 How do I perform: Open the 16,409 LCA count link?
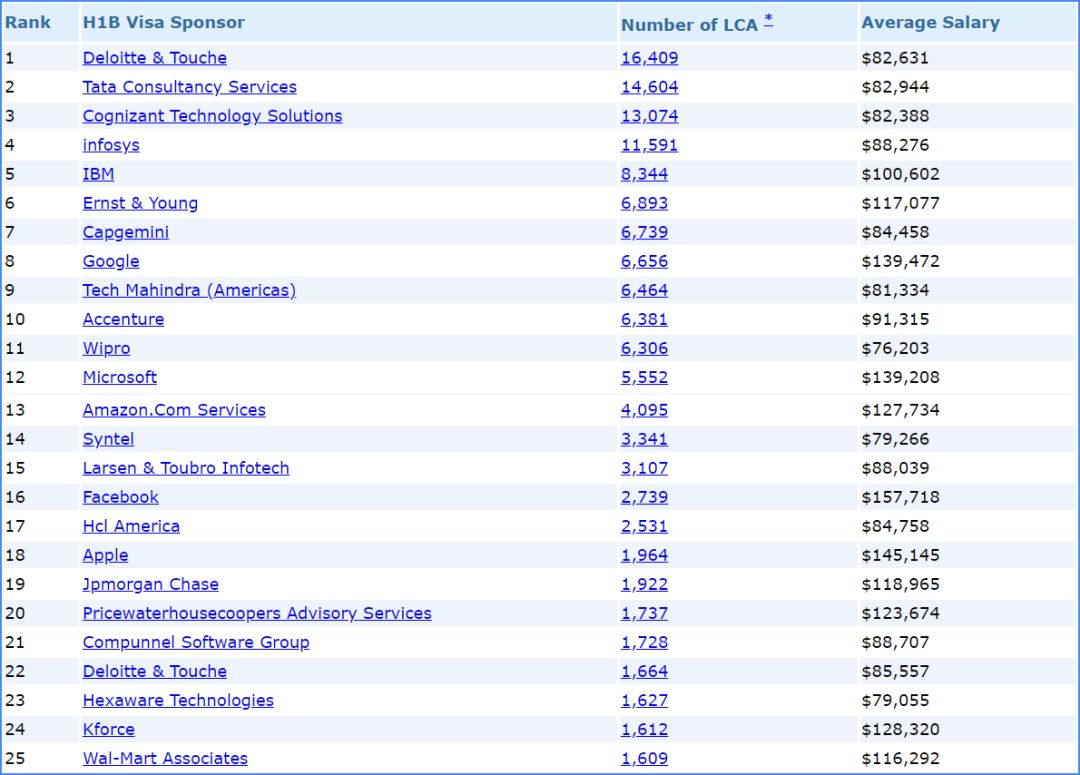(x=650, y=58)
